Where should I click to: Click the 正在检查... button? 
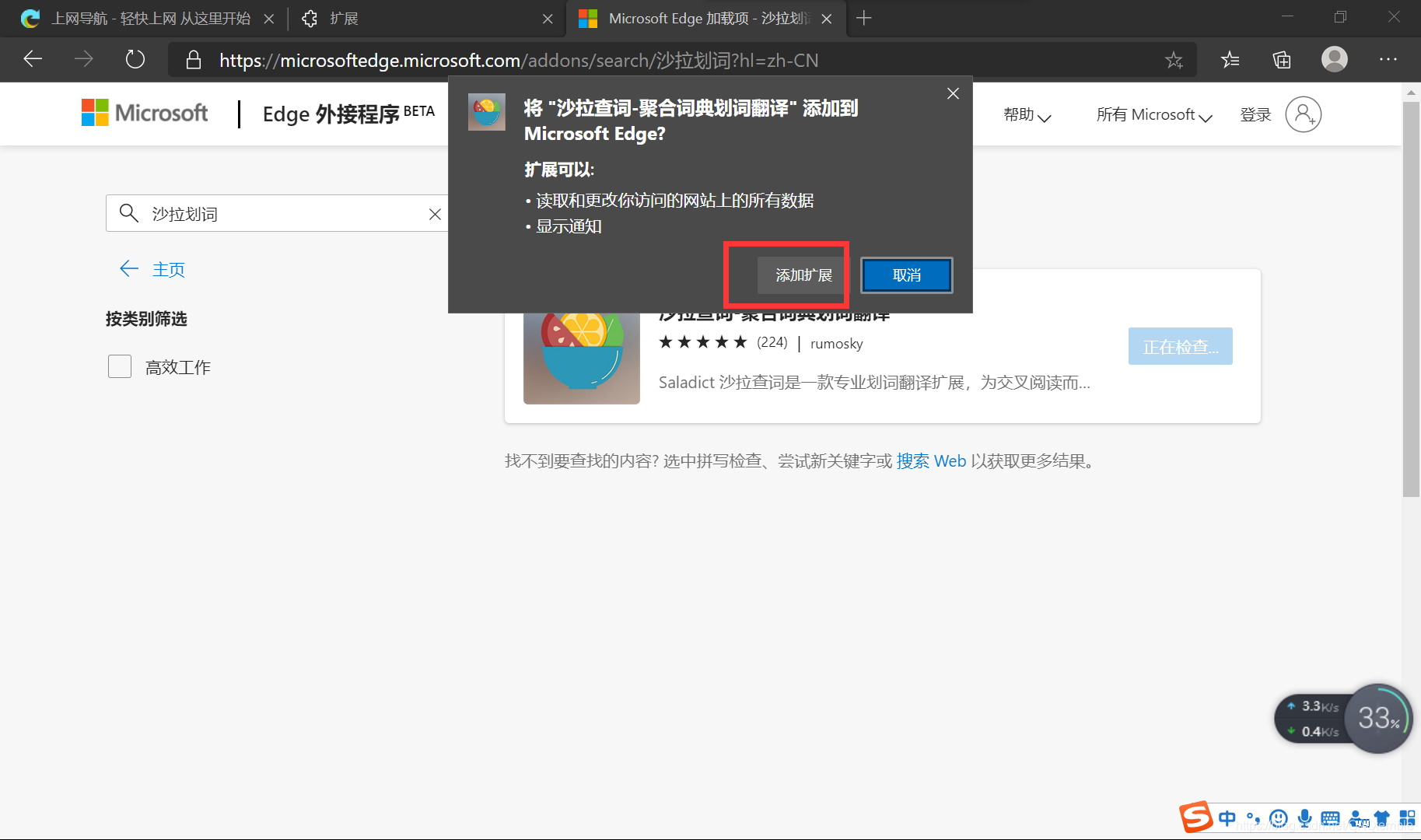[1180, 346]
